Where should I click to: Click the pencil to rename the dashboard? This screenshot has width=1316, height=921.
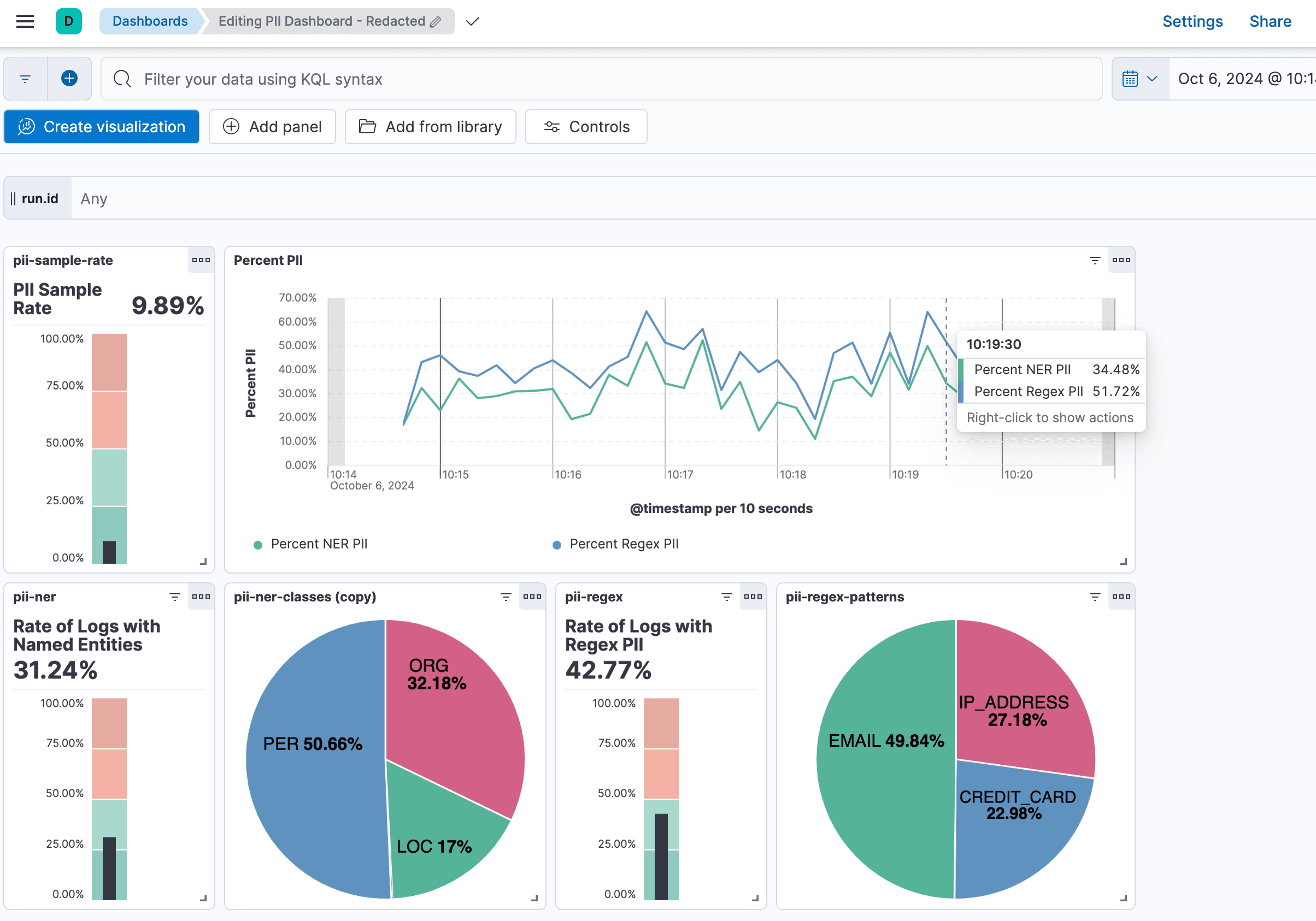pyautogui.click(x=436, y=21)
